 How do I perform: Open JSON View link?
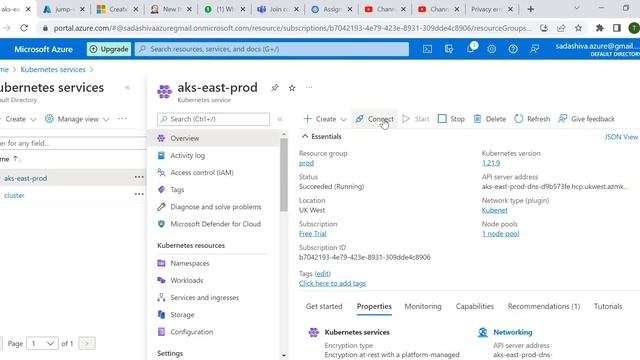621,137
